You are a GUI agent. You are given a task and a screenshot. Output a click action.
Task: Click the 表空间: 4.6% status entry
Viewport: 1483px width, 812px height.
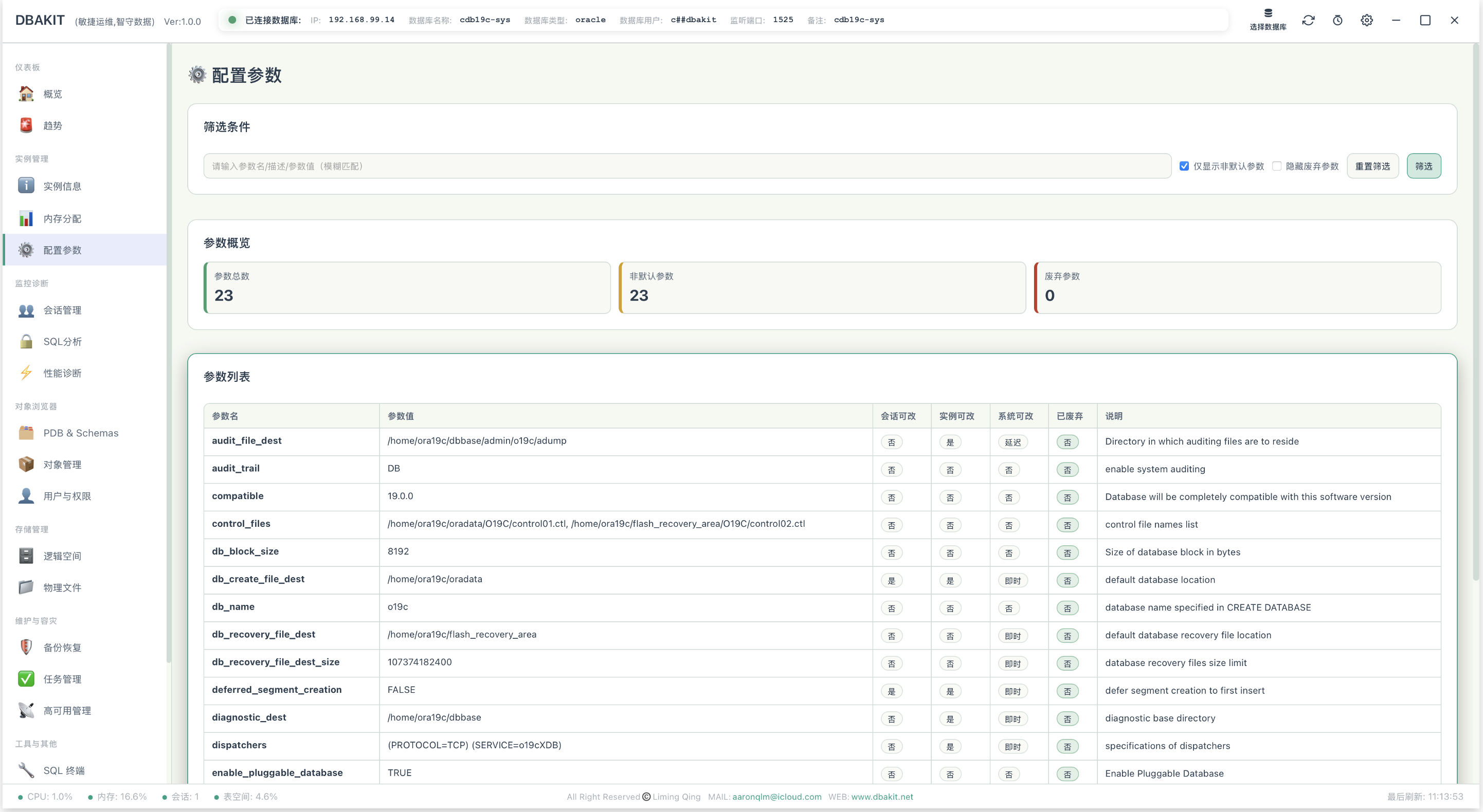click(246, 797)
